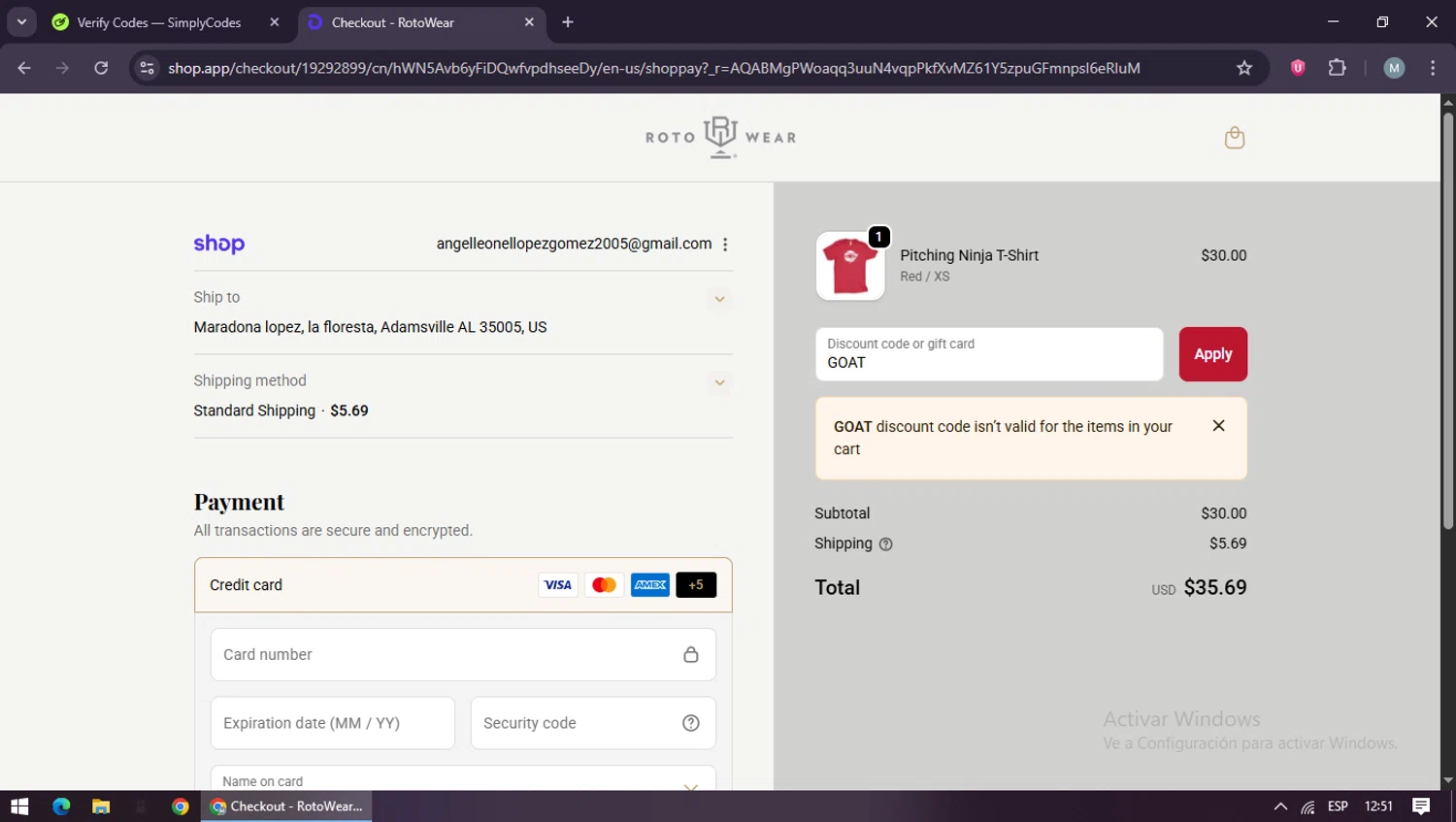This screenshot has height=822, width=1456.
Task: Click the lock icon in card number field
Action: pos(690,655)
